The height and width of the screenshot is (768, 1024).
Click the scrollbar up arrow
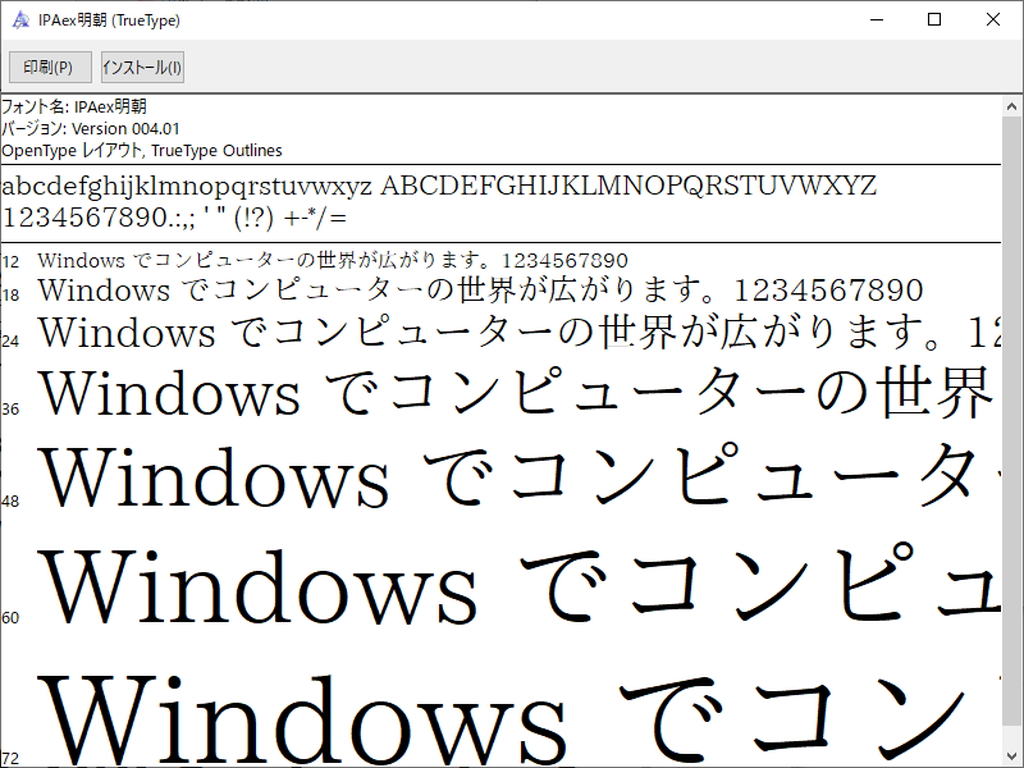click(x=1012, y=106)
